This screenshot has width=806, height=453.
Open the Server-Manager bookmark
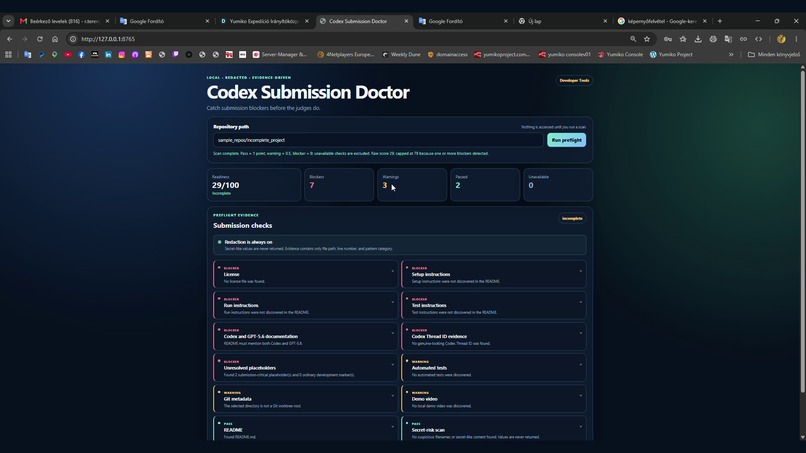[x=280, y=55]
